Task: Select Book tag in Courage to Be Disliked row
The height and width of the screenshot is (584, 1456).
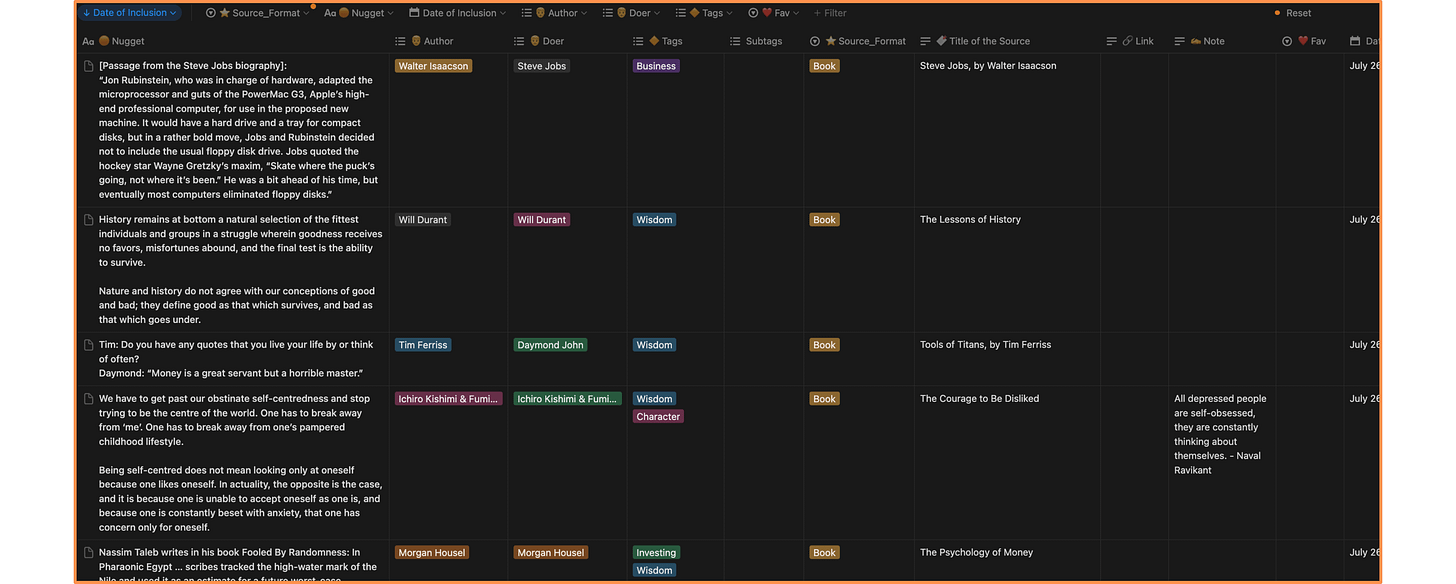Action: 824,399
